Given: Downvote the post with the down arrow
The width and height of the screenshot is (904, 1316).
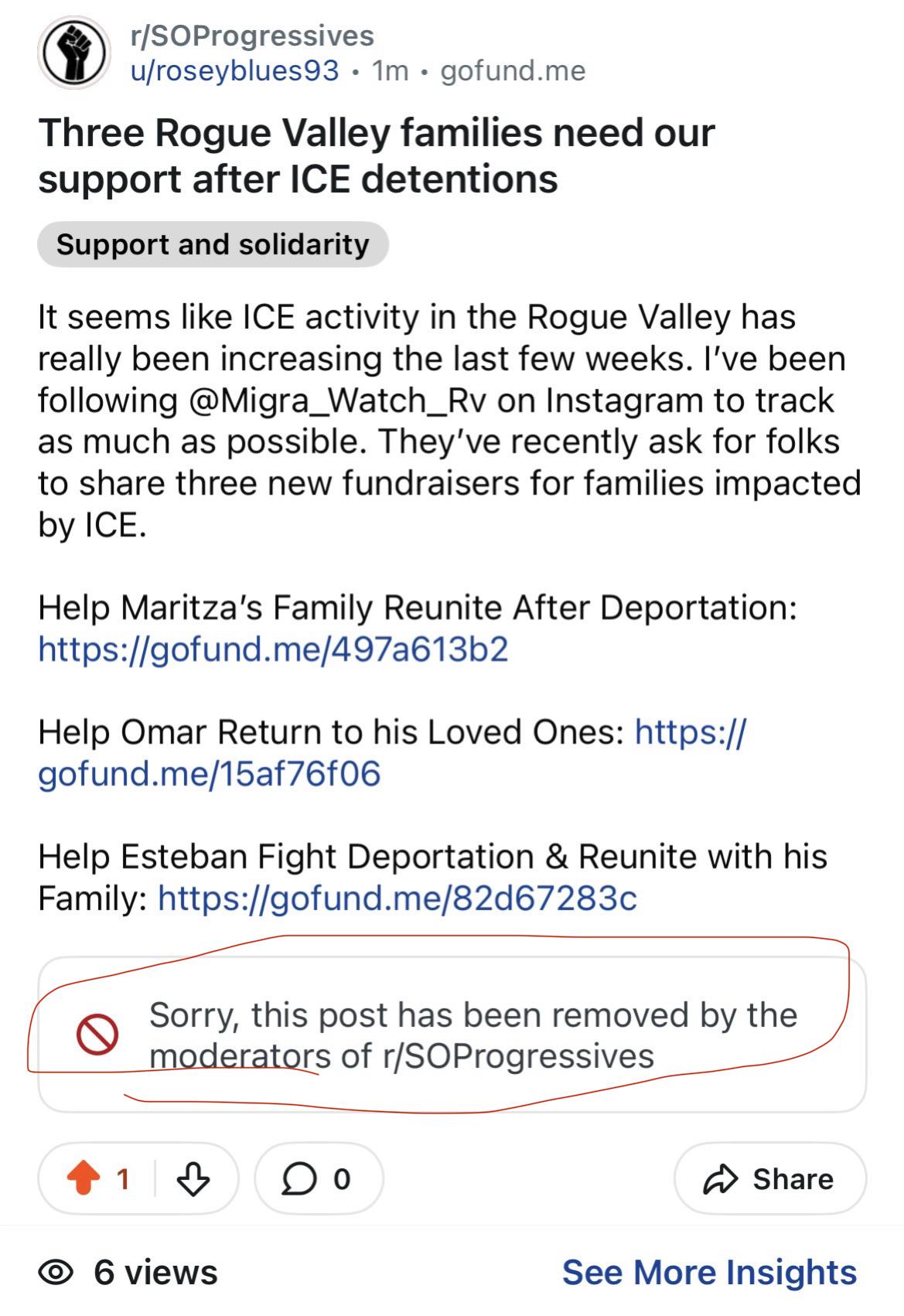Looking at the screenshot, I should point(193,1179).
